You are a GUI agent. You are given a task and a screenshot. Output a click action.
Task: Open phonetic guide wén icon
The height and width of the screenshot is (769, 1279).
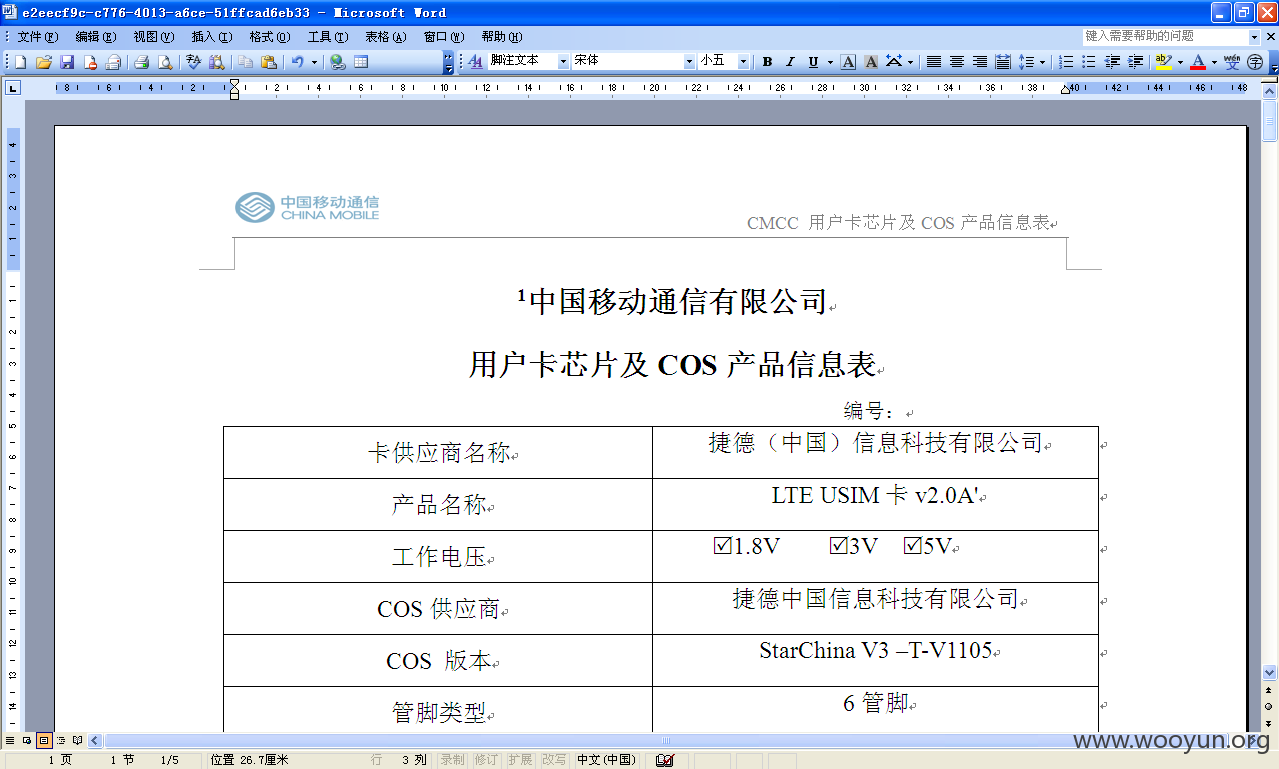pyautogui.click(x=1232, y=62)
